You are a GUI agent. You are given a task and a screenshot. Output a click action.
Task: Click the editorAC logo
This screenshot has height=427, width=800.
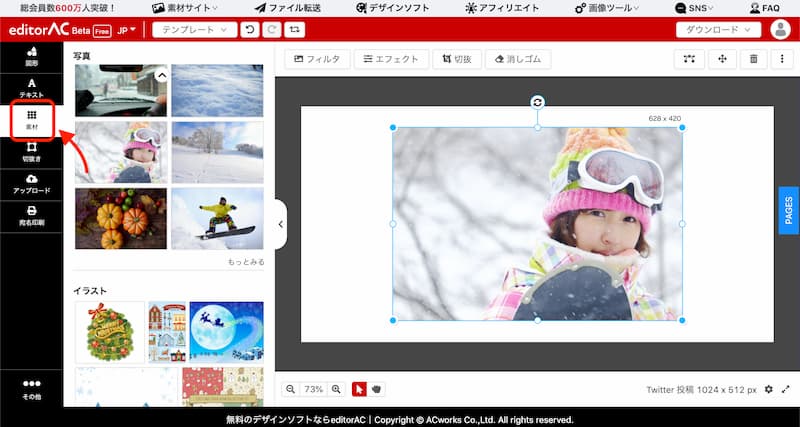[x=39, y=30]
